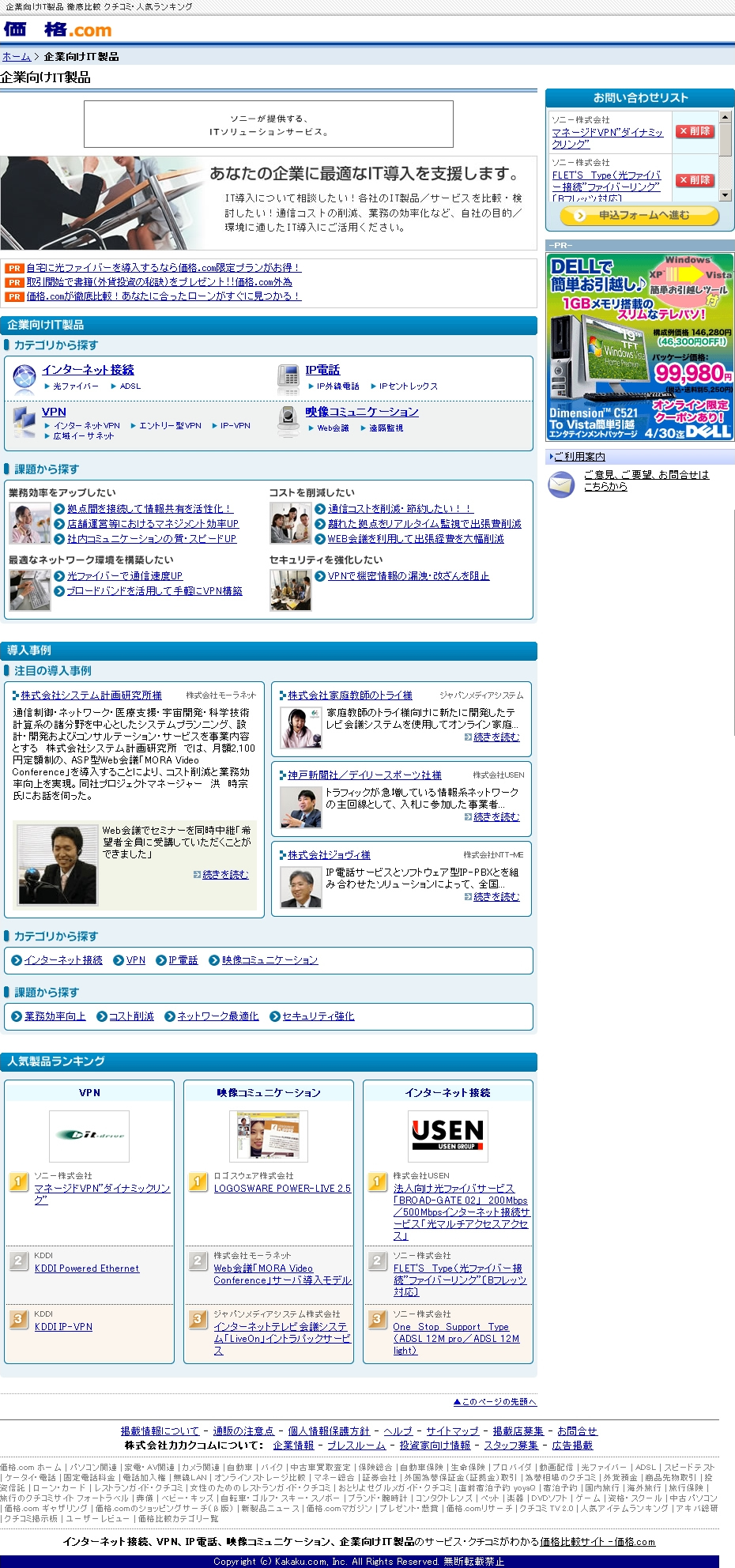Click rank 1 badge beside USEN service
This screenshot has height=1568, width=735.
(x=378, y=1182)
